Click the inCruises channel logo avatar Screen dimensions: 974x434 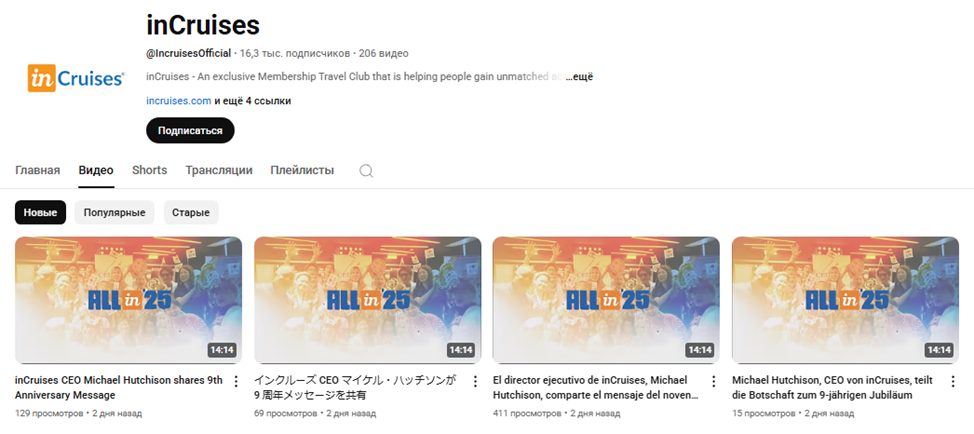(76, 78)
